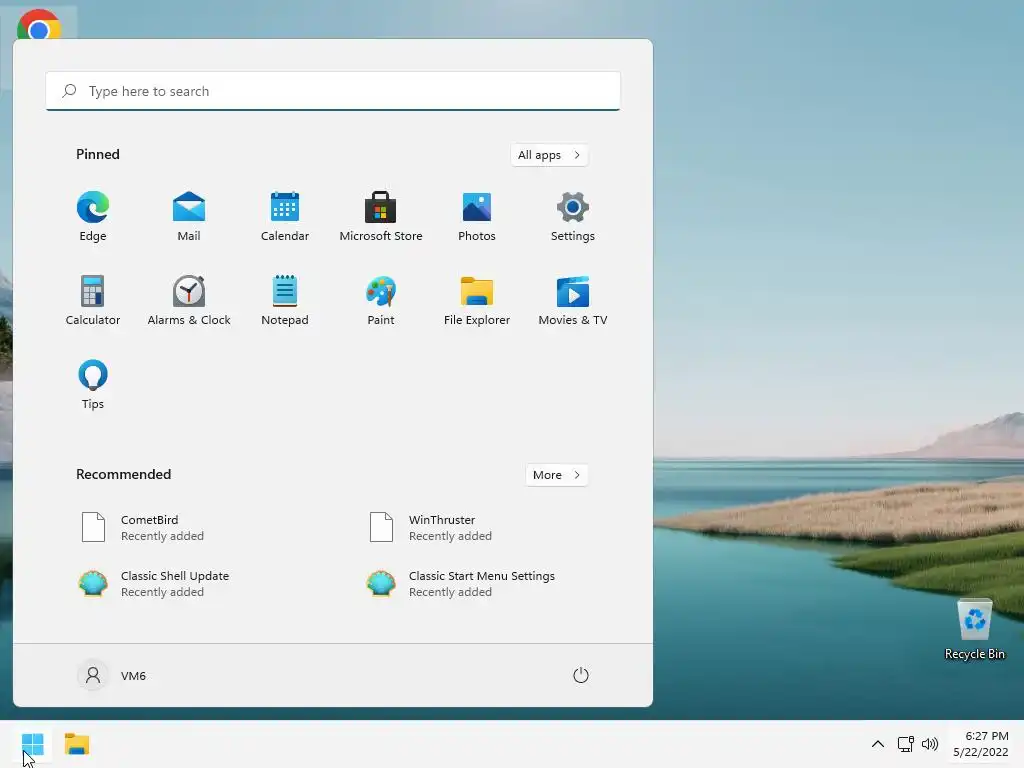This screenshot has width=1024, height=768.
Task: Open Microsoft Store
Action: (381, 216)
